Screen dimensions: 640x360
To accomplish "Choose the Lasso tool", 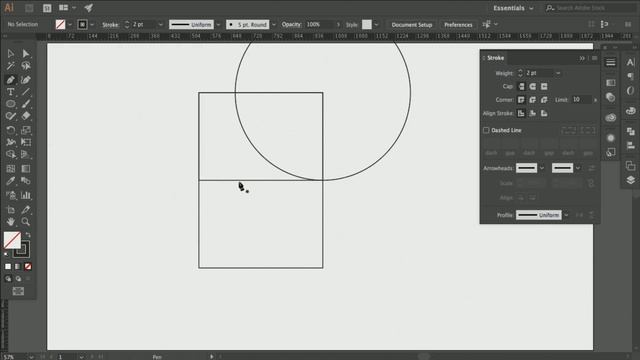I will pyautogui.click(x=26, y=66).
